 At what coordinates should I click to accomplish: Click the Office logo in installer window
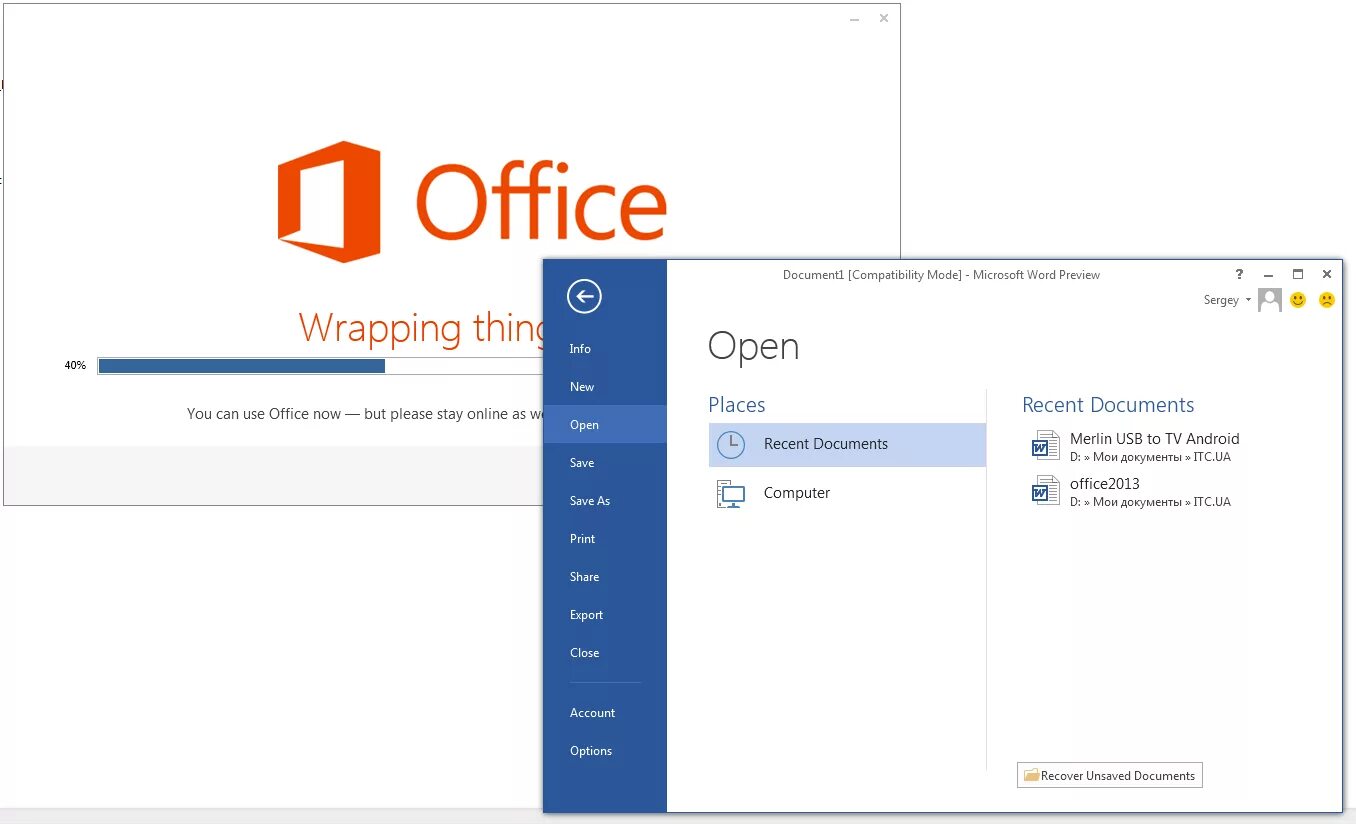coord(472,202)
